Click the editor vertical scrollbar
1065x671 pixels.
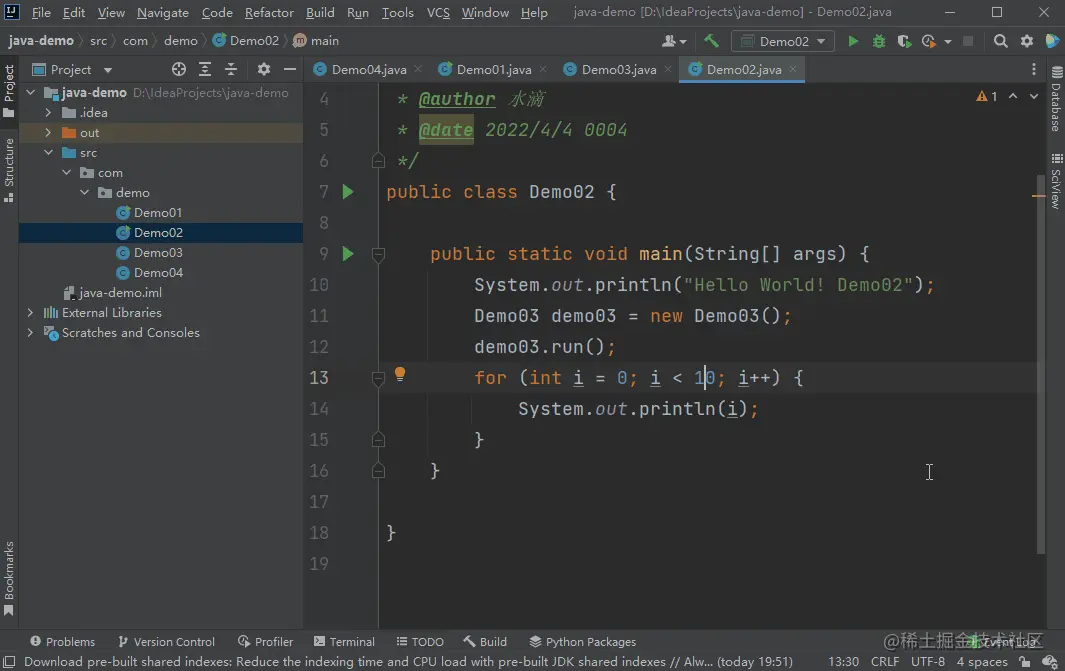click(x=1041, y=363)
